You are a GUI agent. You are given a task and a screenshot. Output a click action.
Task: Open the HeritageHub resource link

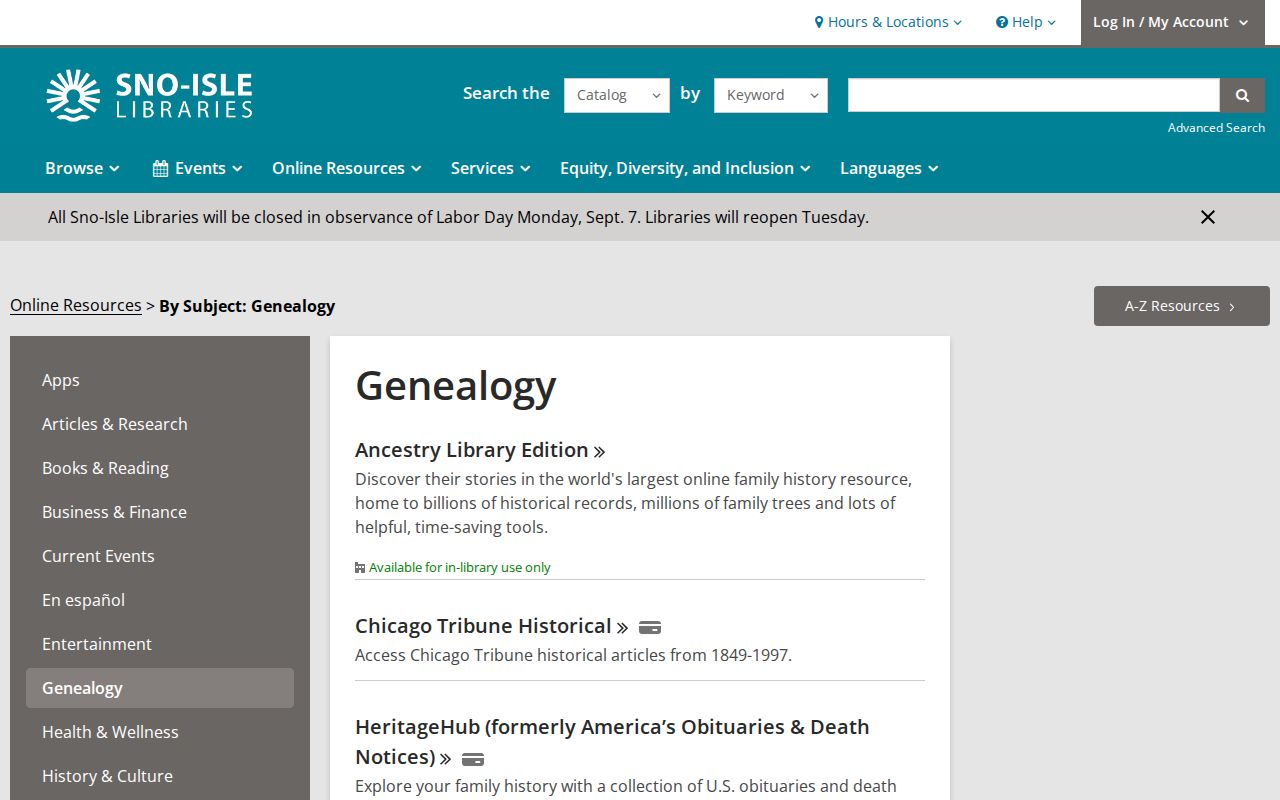pos(612,742)
